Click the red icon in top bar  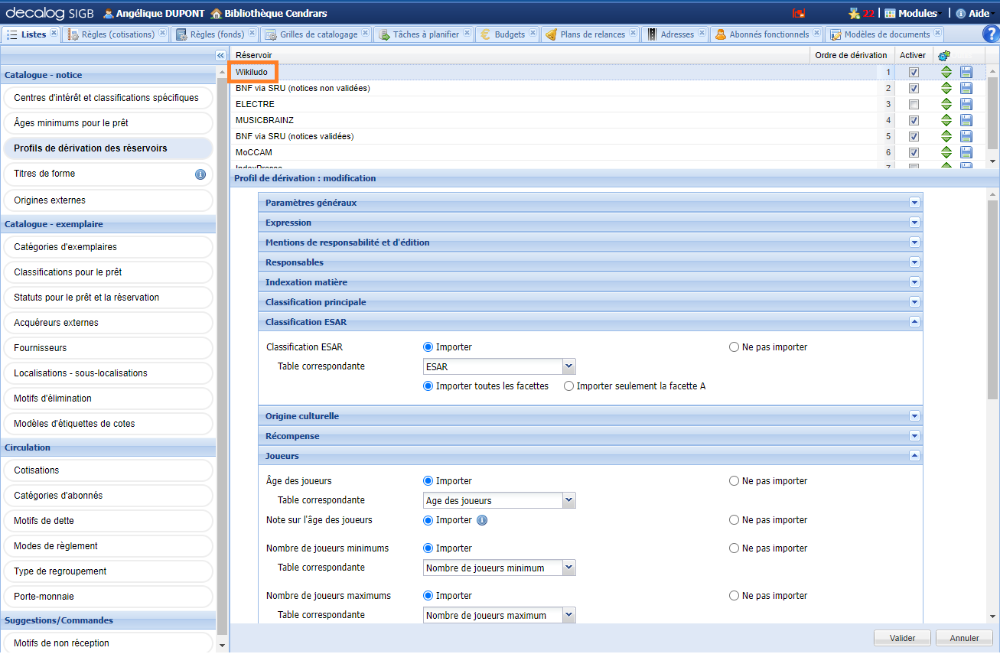pyautogui.click(x=799, y=13)
